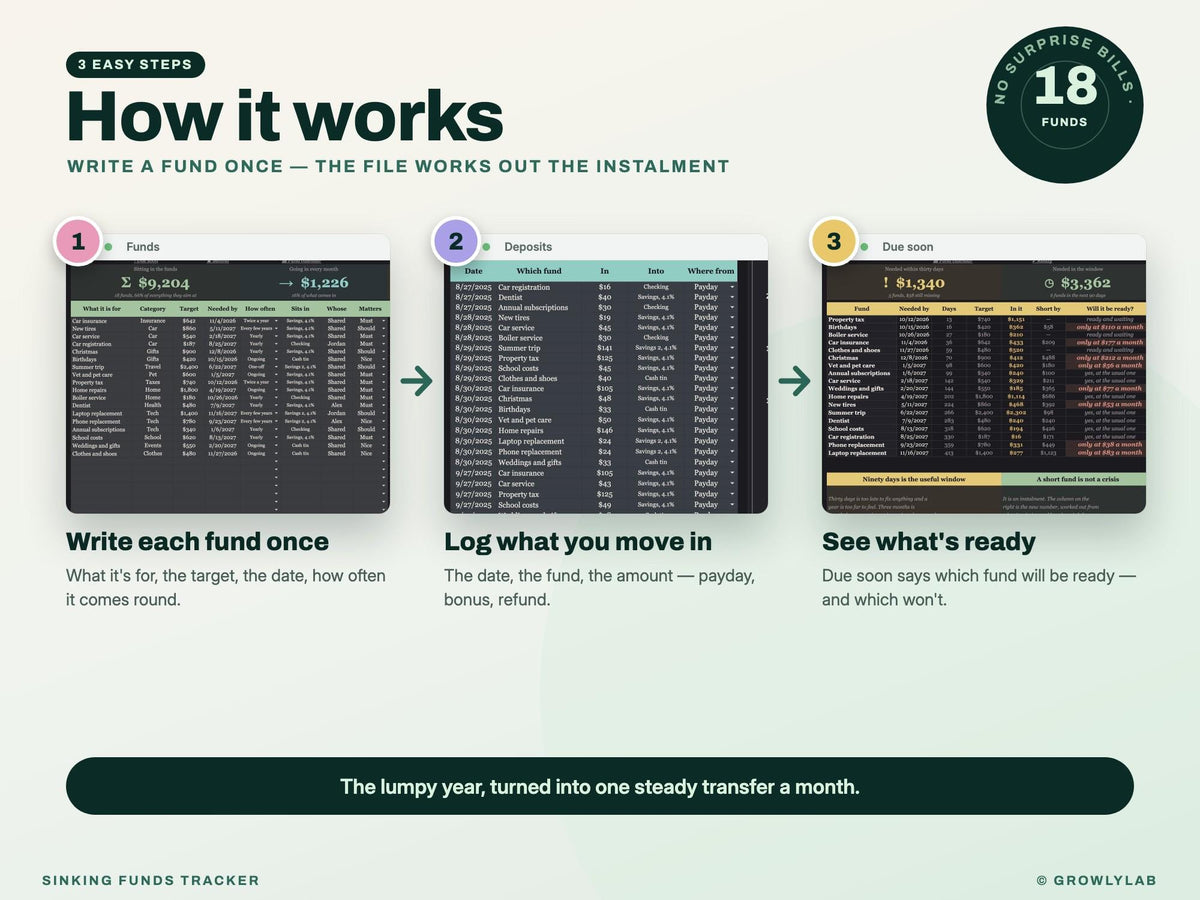This screenshot has width=1200, height=900.
Task: Click 'Write each fund once' step heading
Action: (x=197, y=541)
